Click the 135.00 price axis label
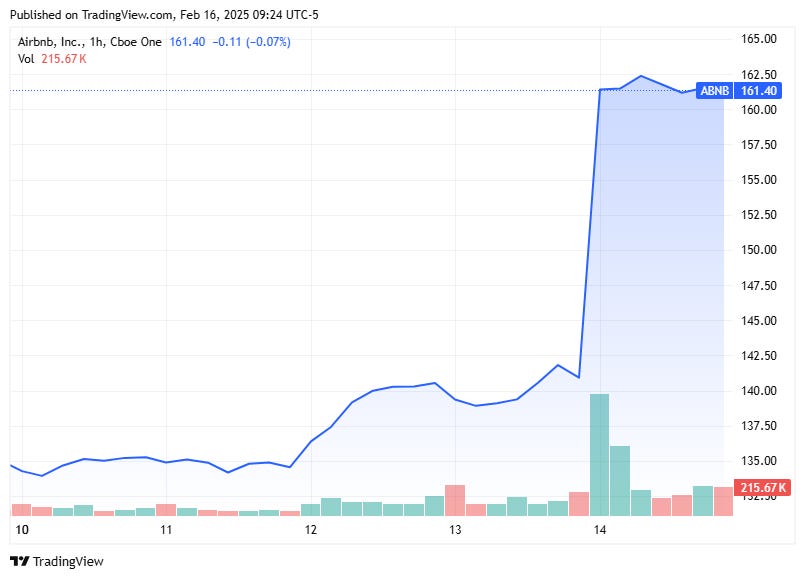805x579 pixels. pos(758,460)
